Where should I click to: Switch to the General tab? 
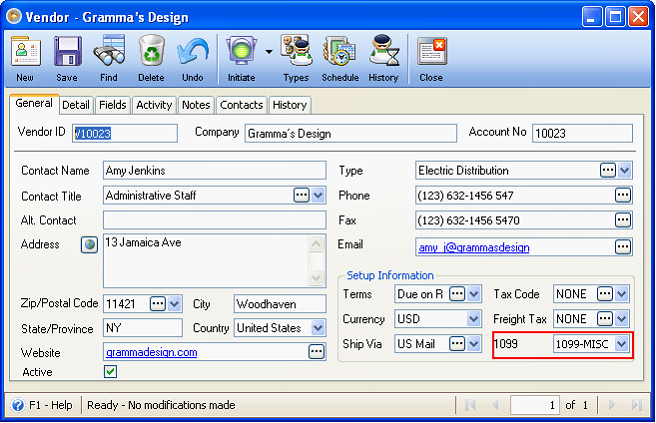34,103
